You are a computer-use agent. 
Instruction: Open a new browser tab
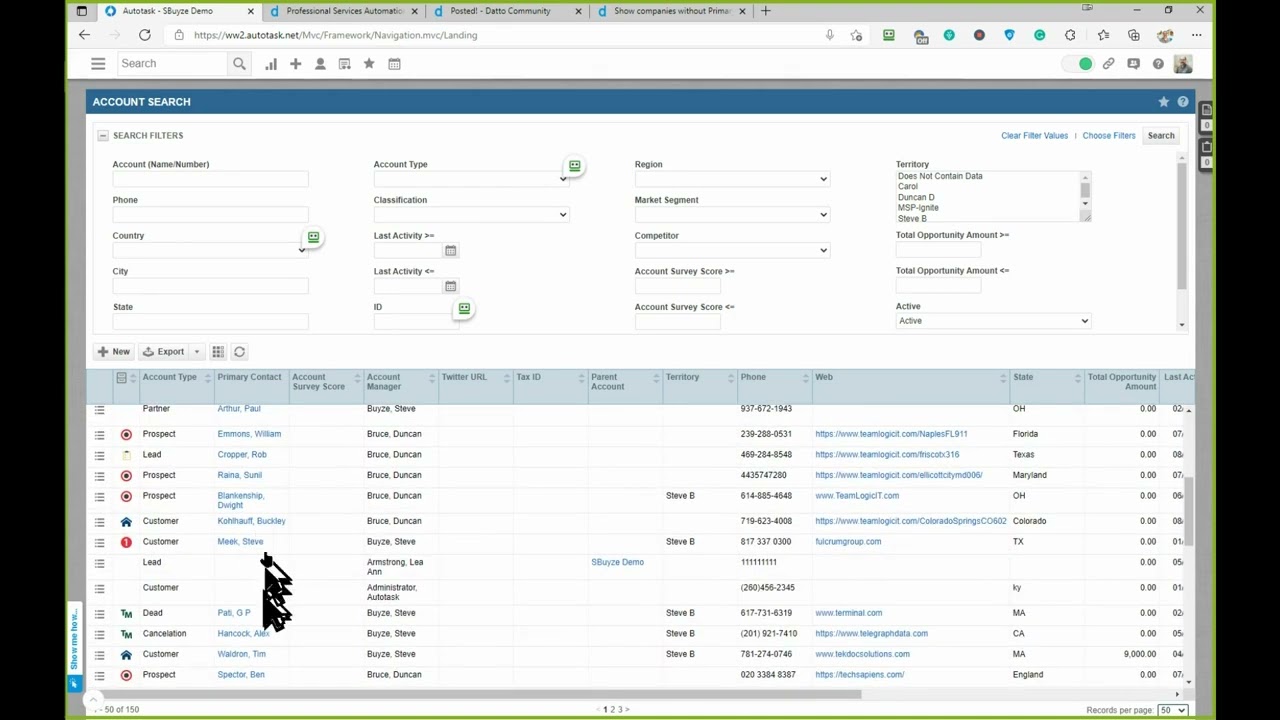[x=766, y=11]
